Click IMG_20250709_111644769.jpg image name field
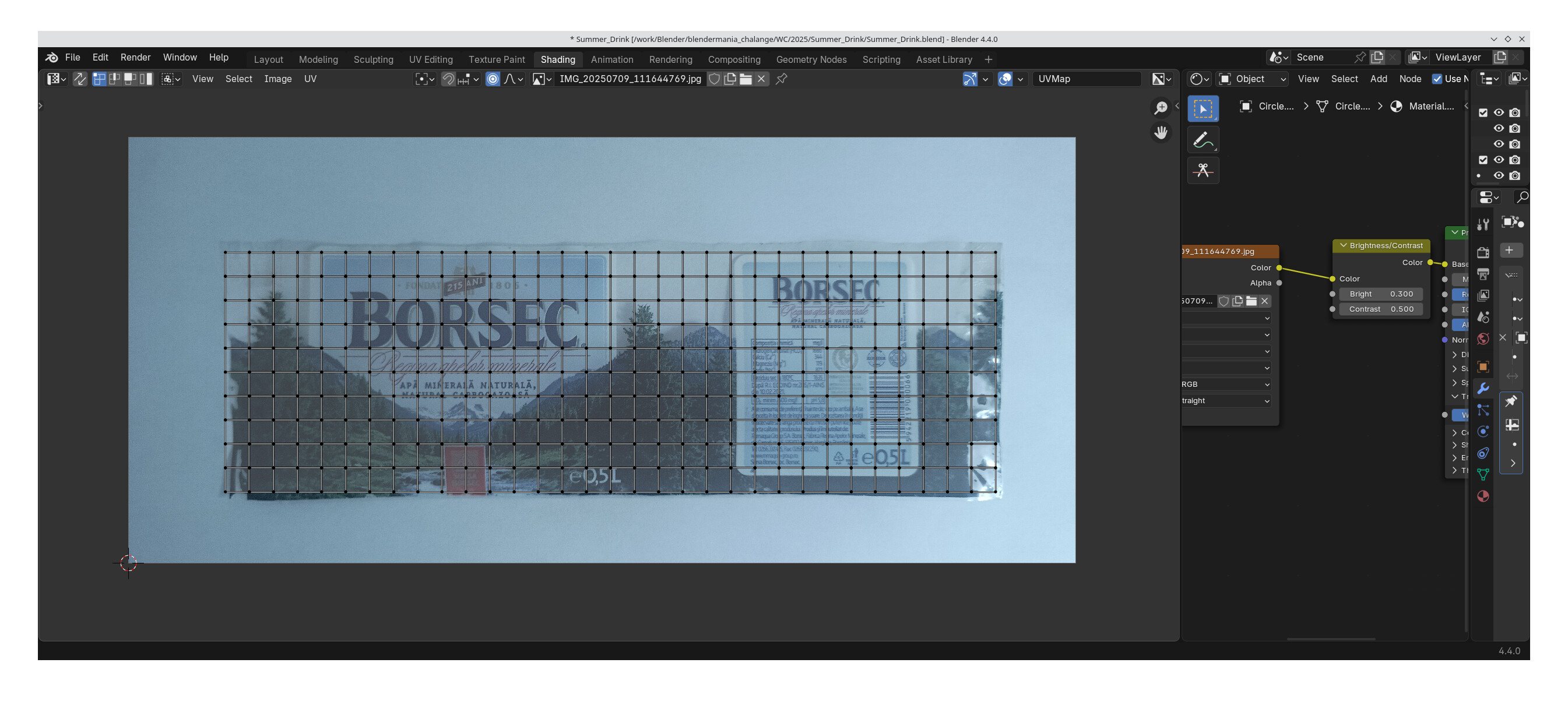The width and height of the screenshot is (1568, 705). coord(630,79)
